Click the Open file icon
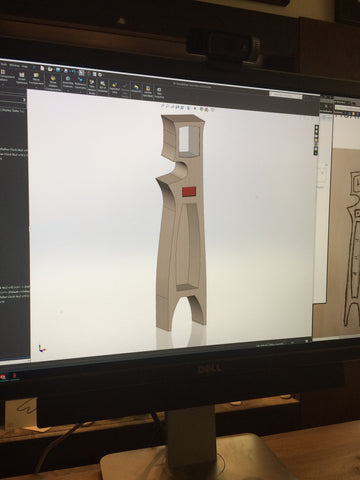Image resolution: width=360 pixels, height=480 pixels. click(50, 69)
